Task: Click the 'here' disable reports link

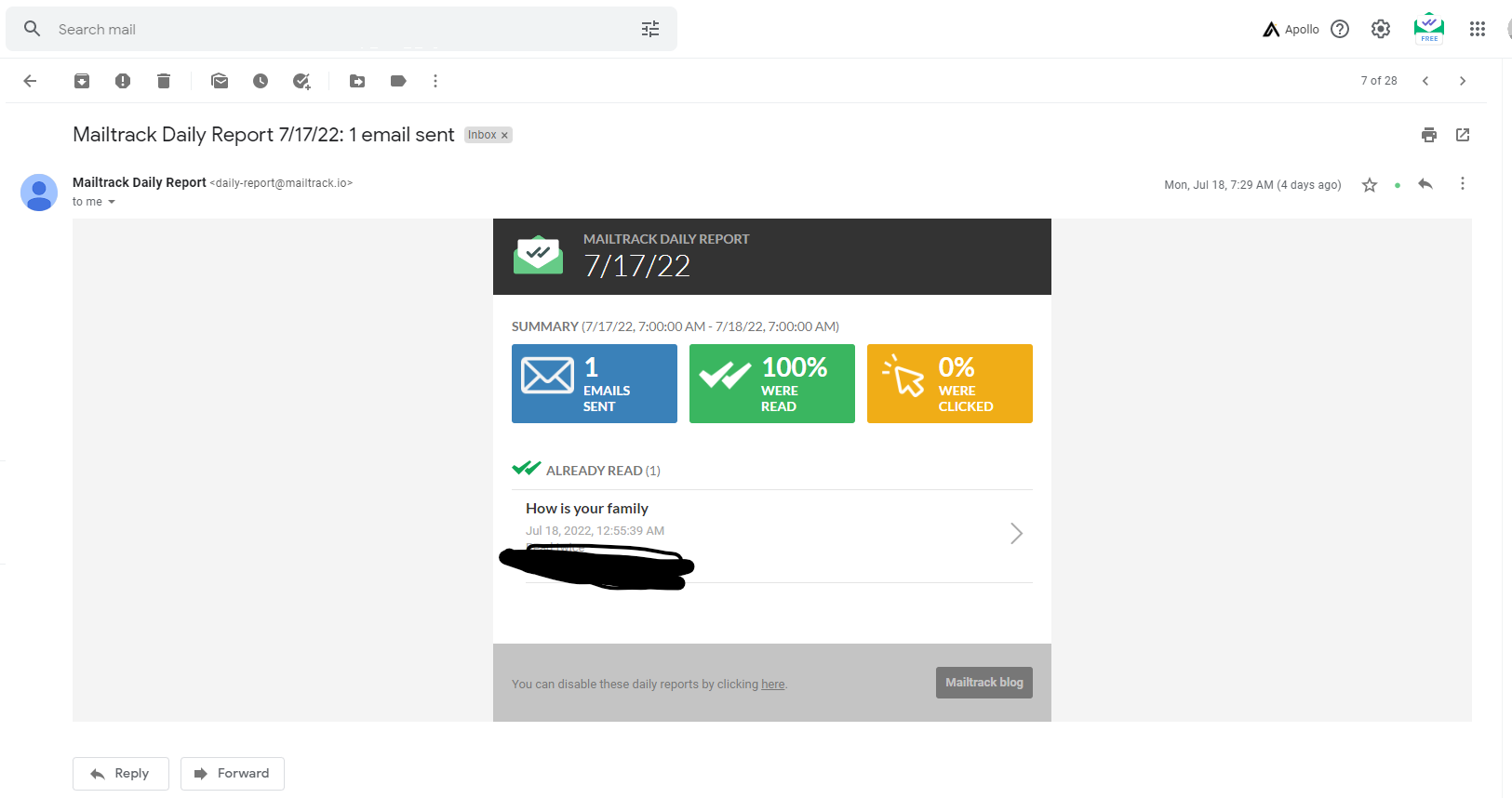Action: tap(773, 685)
